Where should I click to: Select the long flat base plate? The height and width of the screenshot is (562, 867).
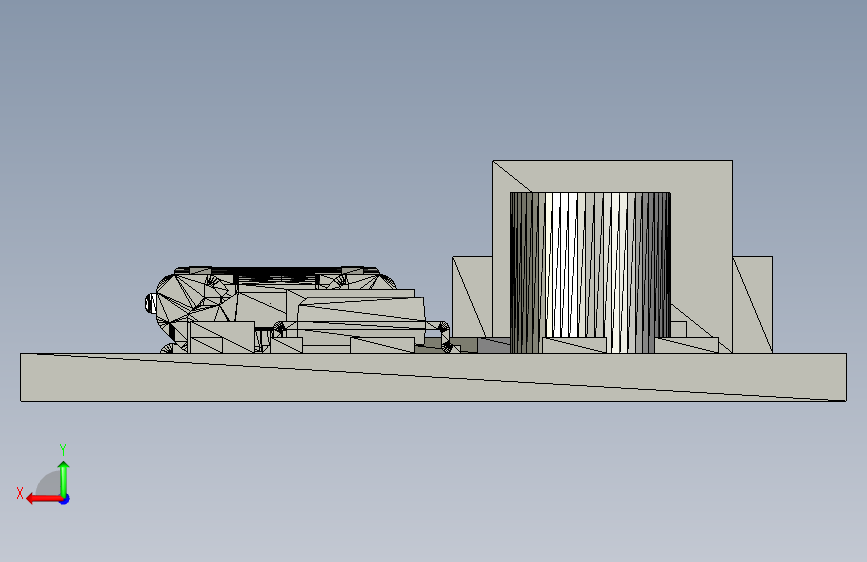434,377
